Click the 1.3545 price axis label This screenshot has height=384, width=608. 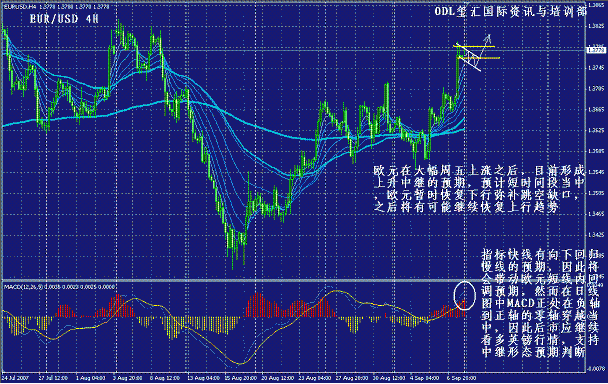[596, 172]
